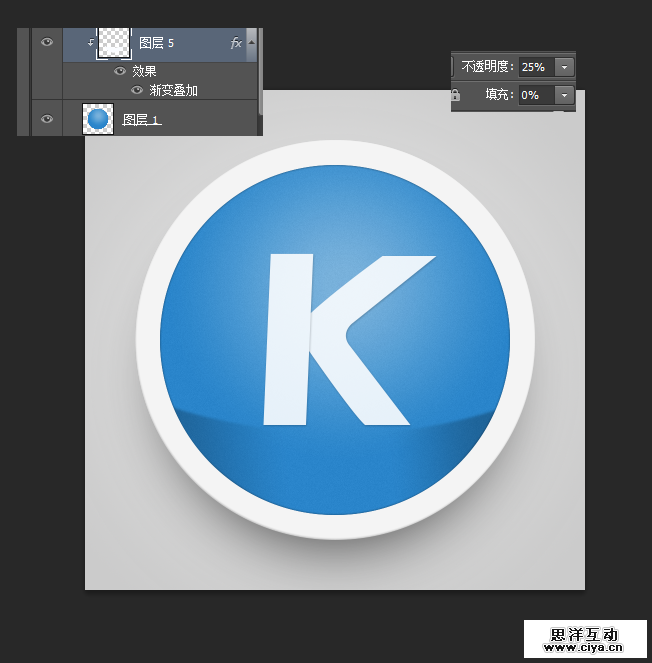Select the 图层 1 layer name

141,120
